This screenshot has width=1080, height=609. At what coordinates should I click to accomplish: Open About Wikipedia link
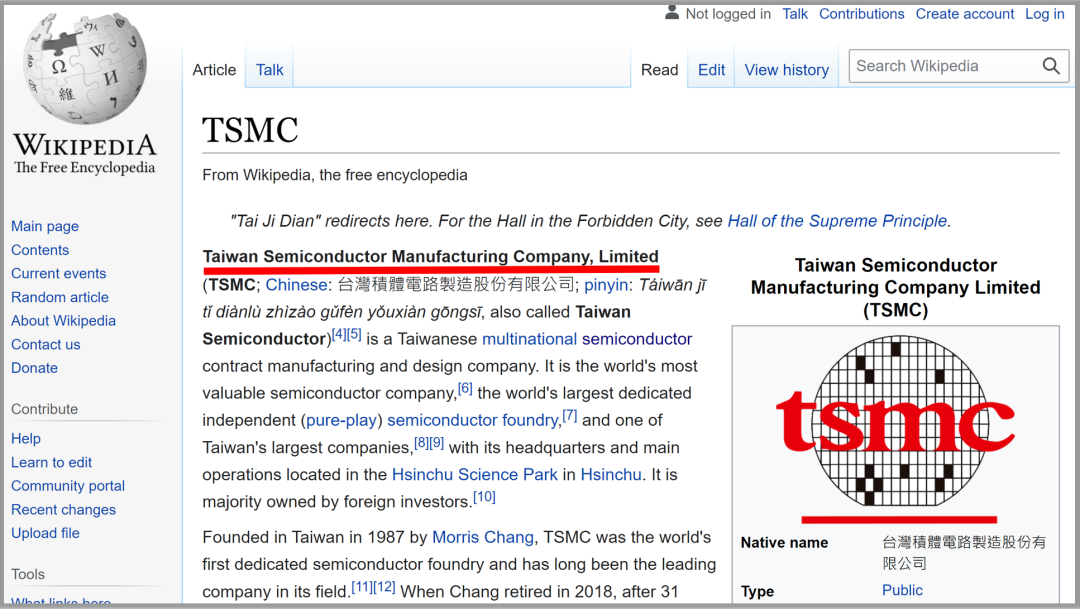point(63,320)
